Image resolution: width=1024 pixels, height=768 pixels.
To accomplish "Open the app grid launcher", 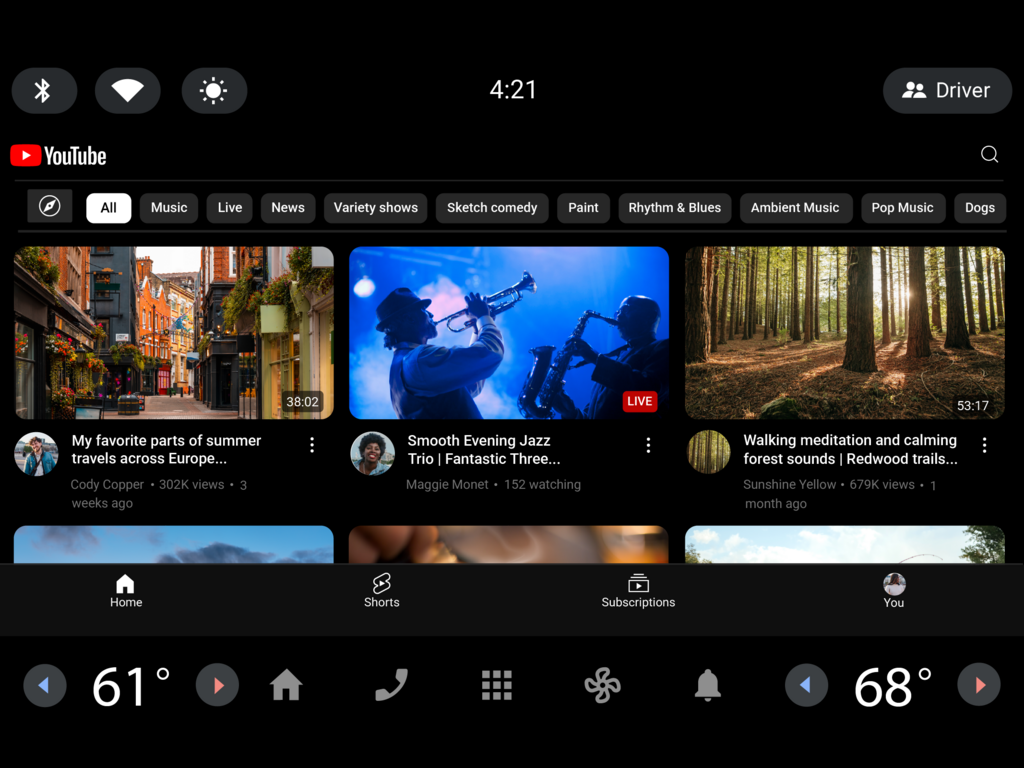I will (x=497, y=685).
